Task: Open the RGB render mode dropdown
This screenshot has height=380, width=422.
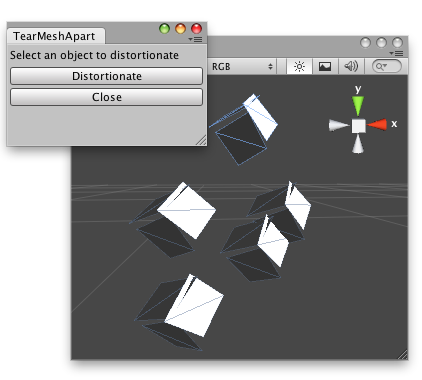Action: [x=242, y=67]
